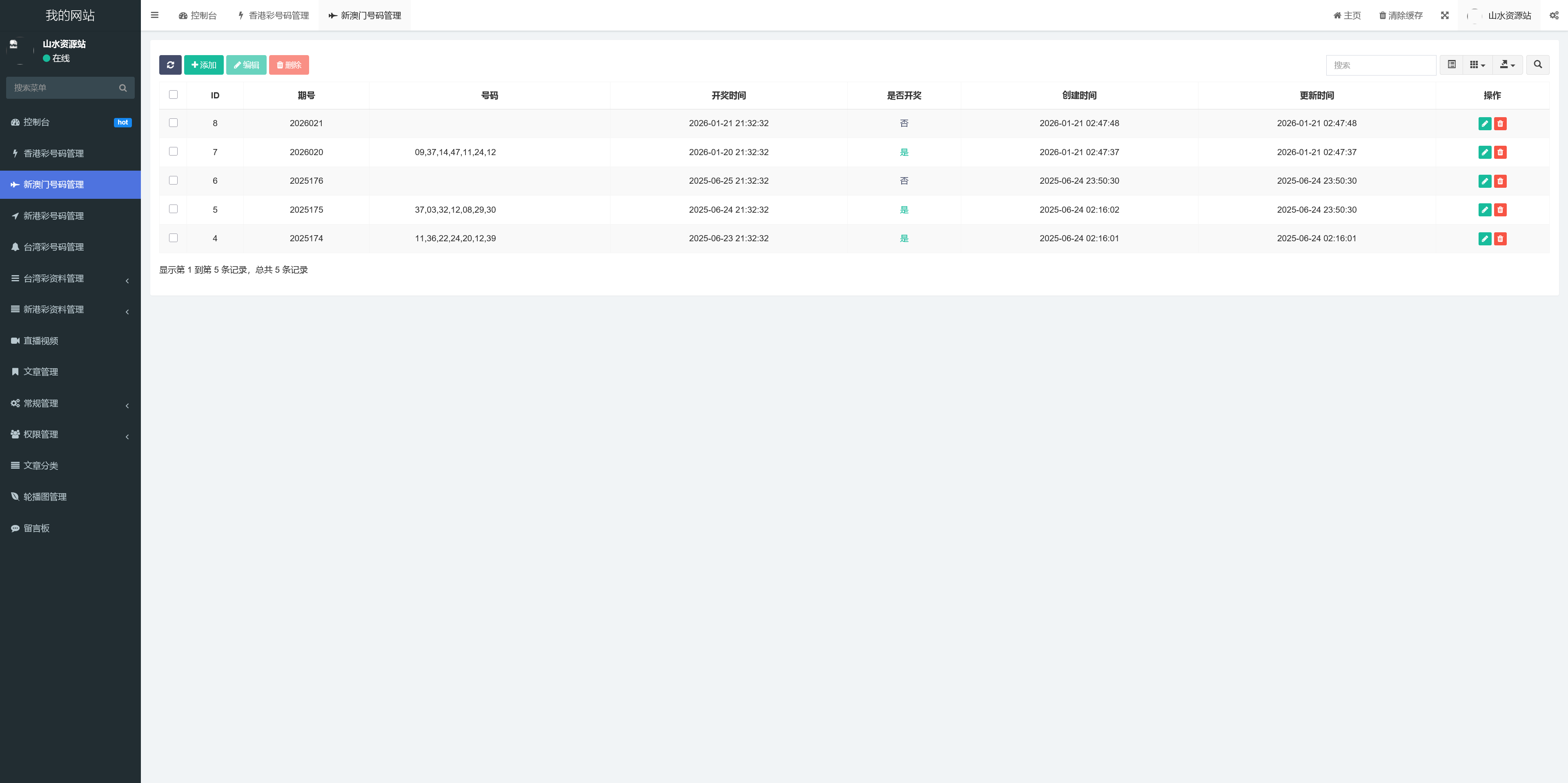1568x783 pixels.
Task: Click the green 添加 button
Action: (x=204, y=65)
